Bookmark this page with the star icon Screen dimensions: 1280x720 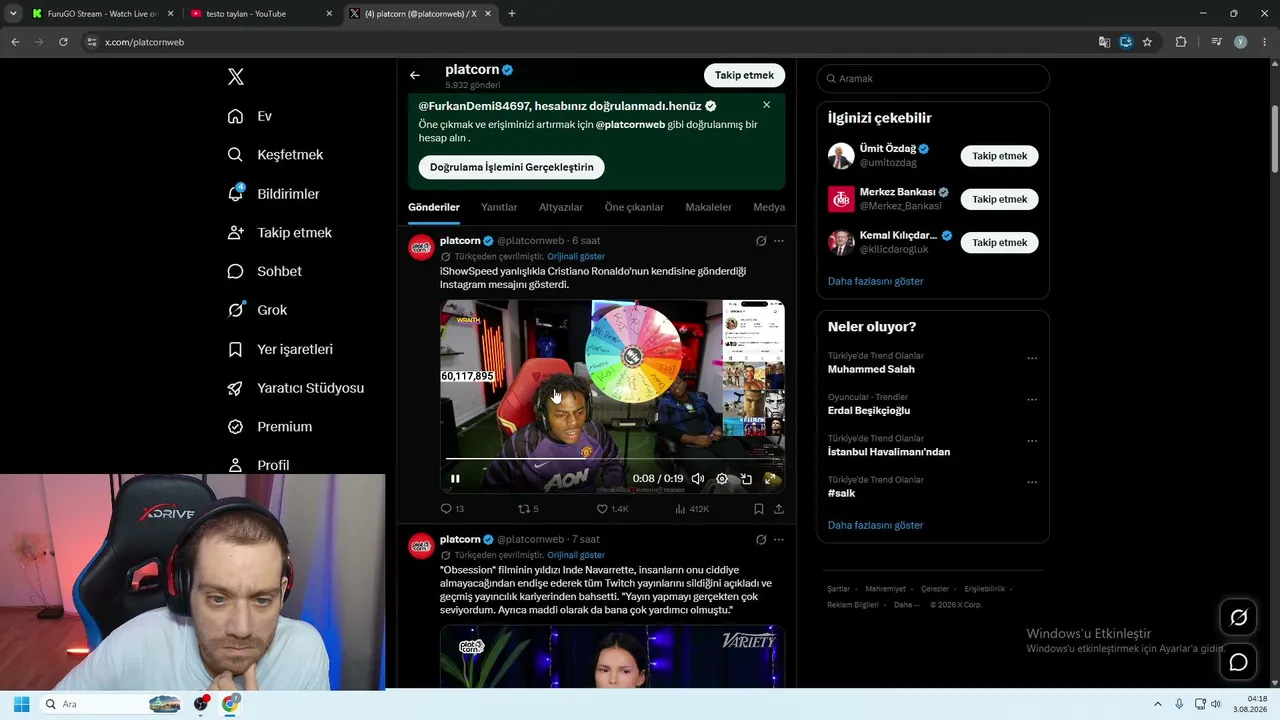click(1147, 42)
